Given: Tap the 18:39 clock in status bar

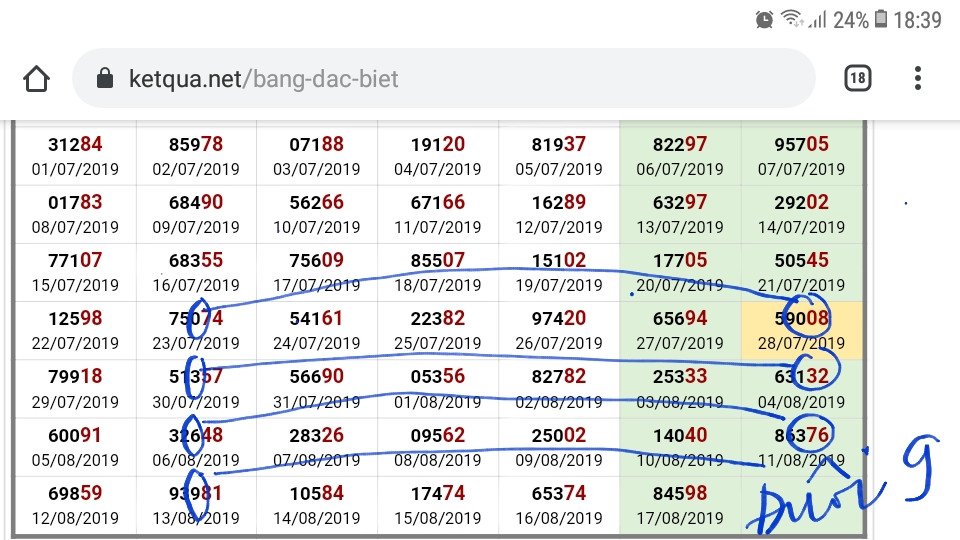Looking at the screenshot, I should 917,19.
